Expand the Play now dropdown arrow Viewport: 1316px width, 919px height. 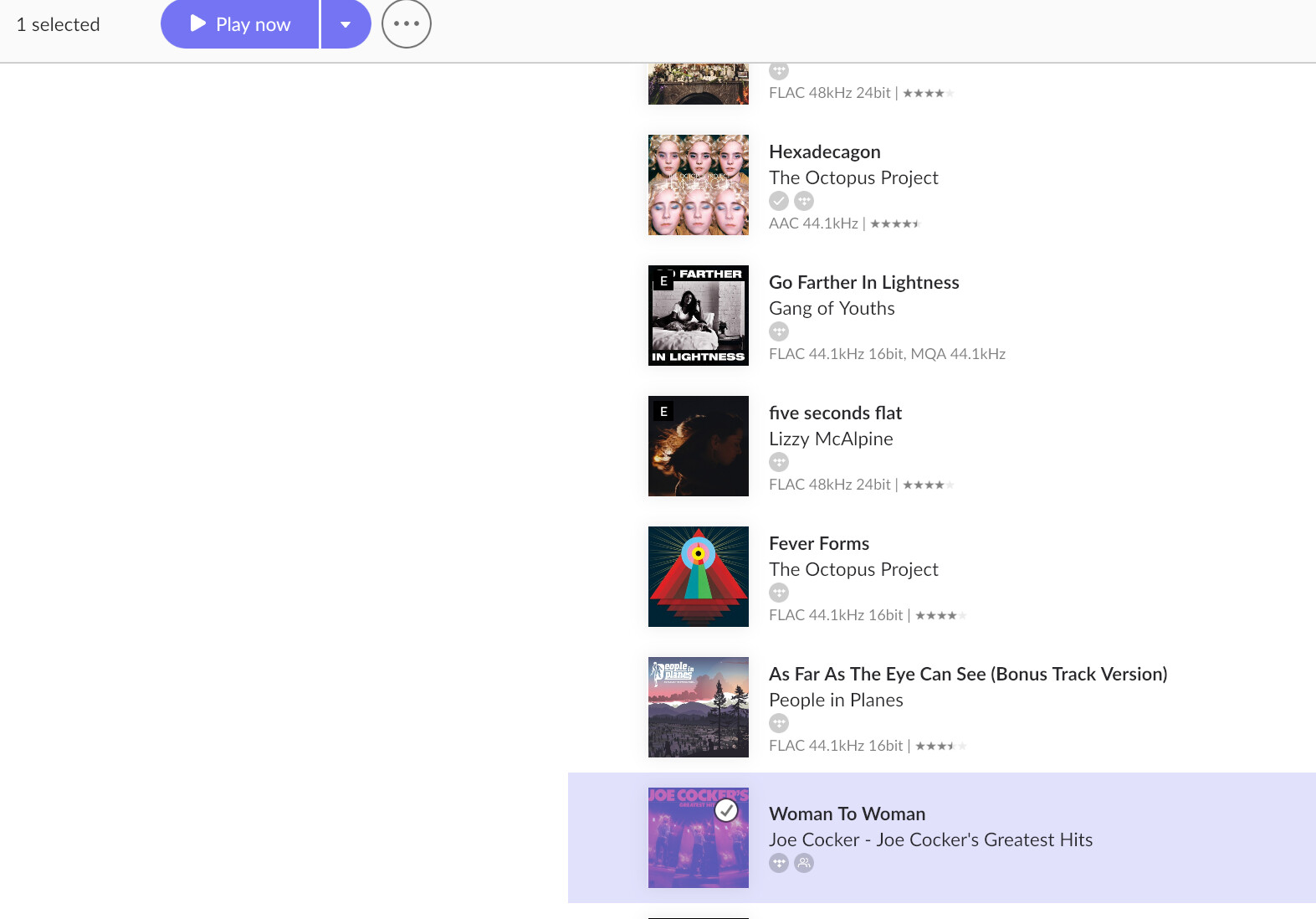coord(346,24)
